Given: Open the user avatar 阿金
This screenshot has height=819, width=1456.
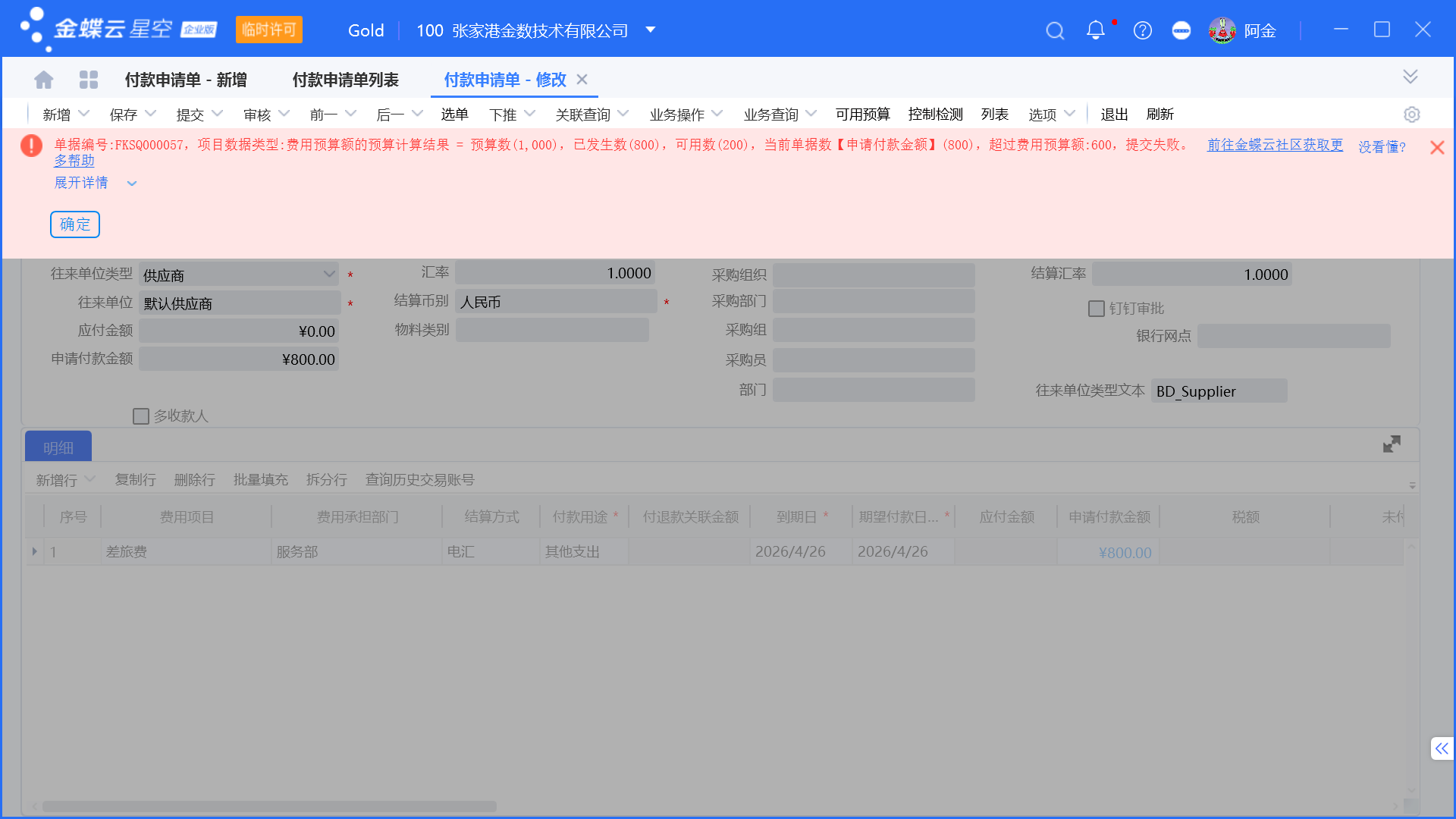Looking at the screenshot, I should 1242,30.
